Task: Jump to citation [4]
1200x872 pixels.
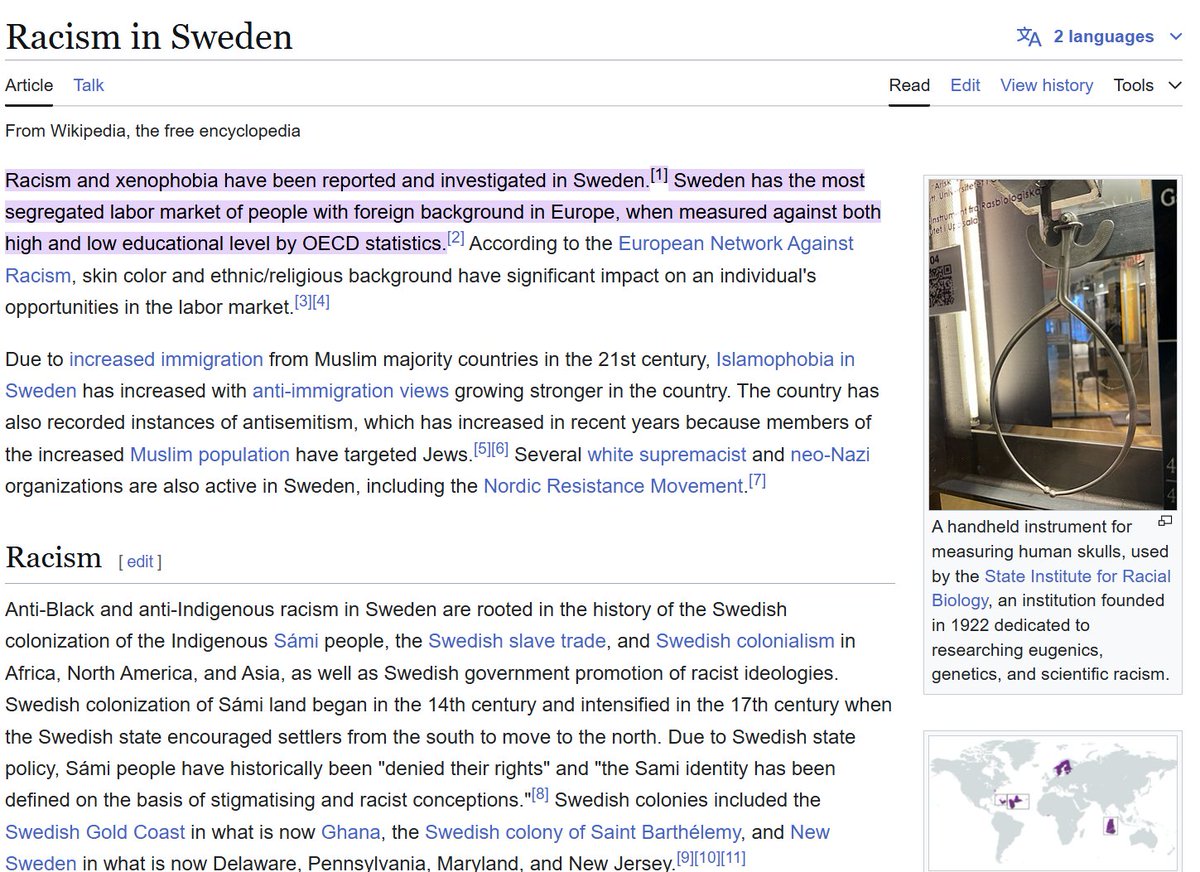Action: pos(321,302)
